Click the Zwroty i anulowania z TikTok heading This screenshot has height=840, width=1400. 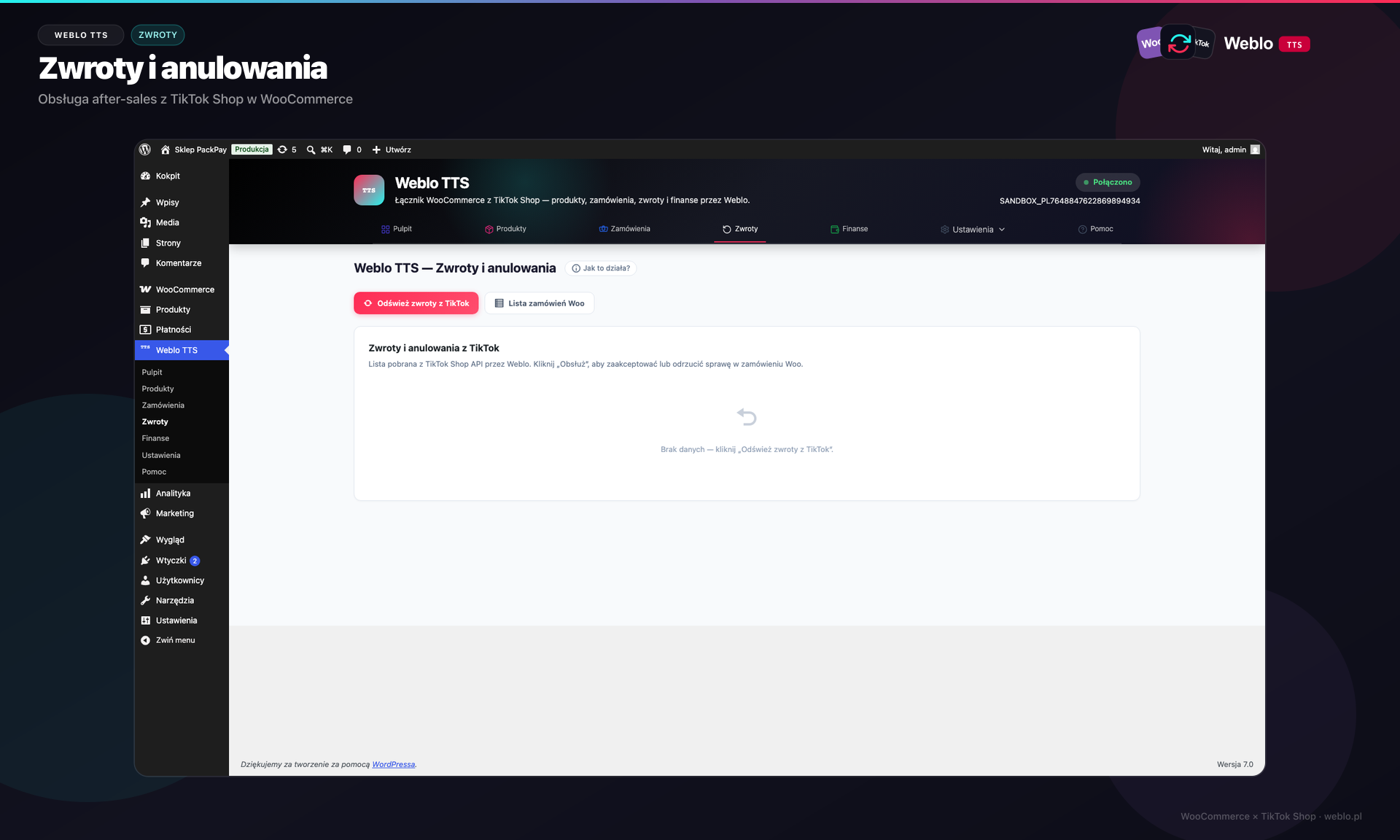point(434,348)
